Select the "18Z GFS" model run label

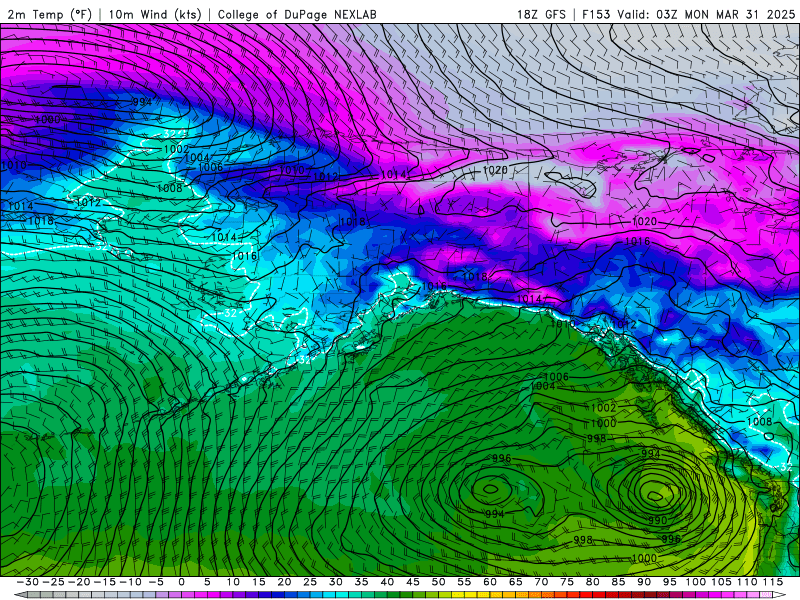[x=541, y=14]
